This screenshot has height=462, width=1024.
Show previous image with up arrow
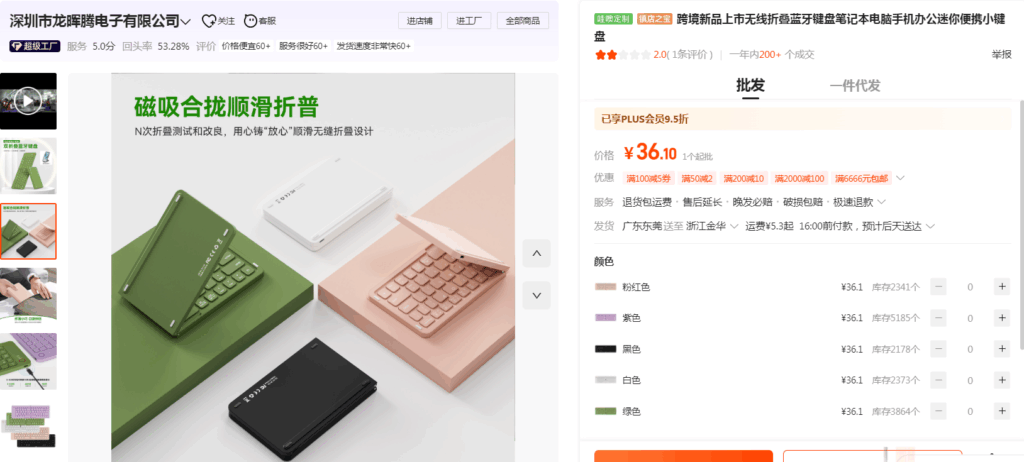537,254
